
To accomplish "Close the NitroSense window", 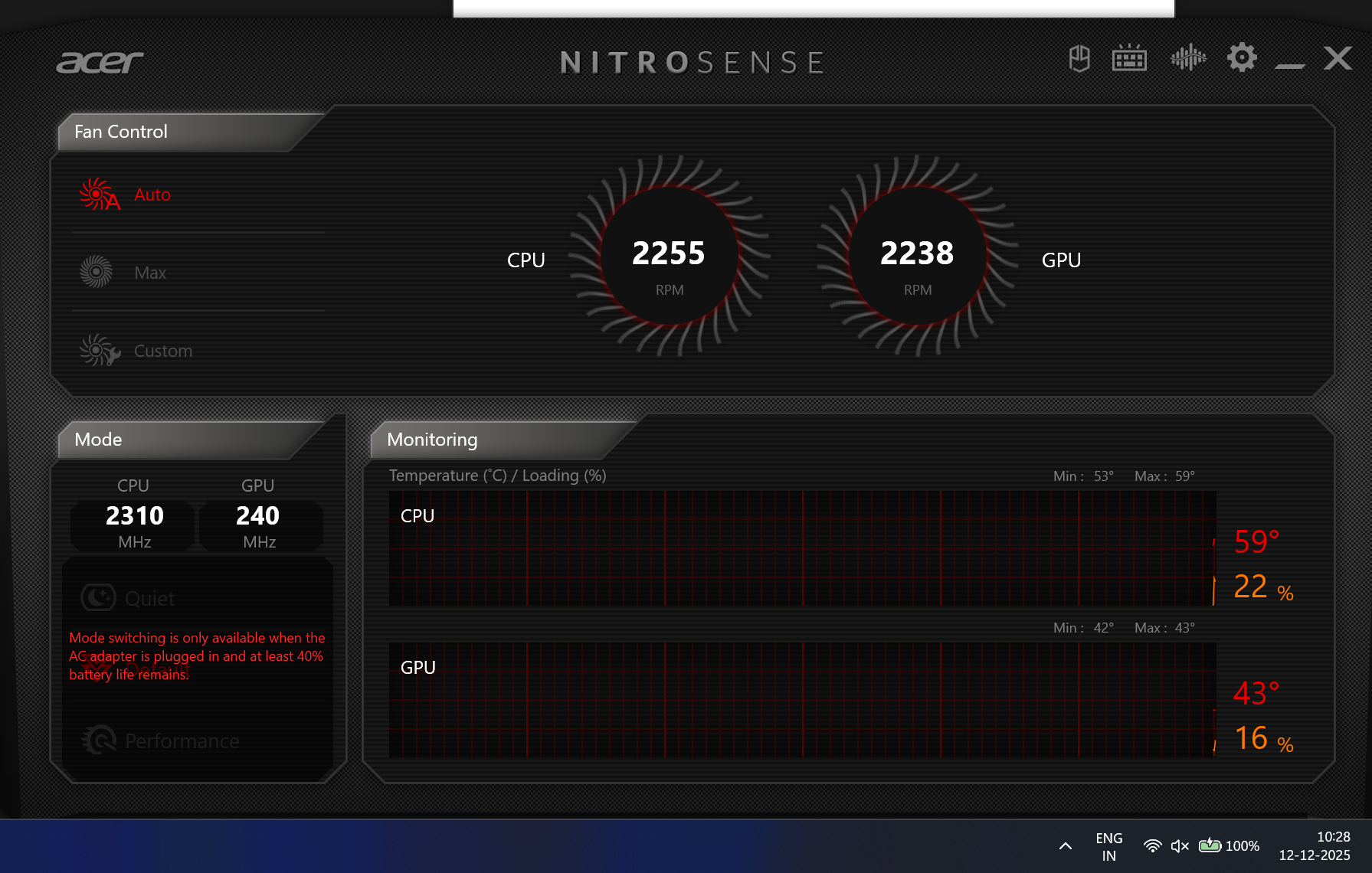I will [x=1338, y=57].
